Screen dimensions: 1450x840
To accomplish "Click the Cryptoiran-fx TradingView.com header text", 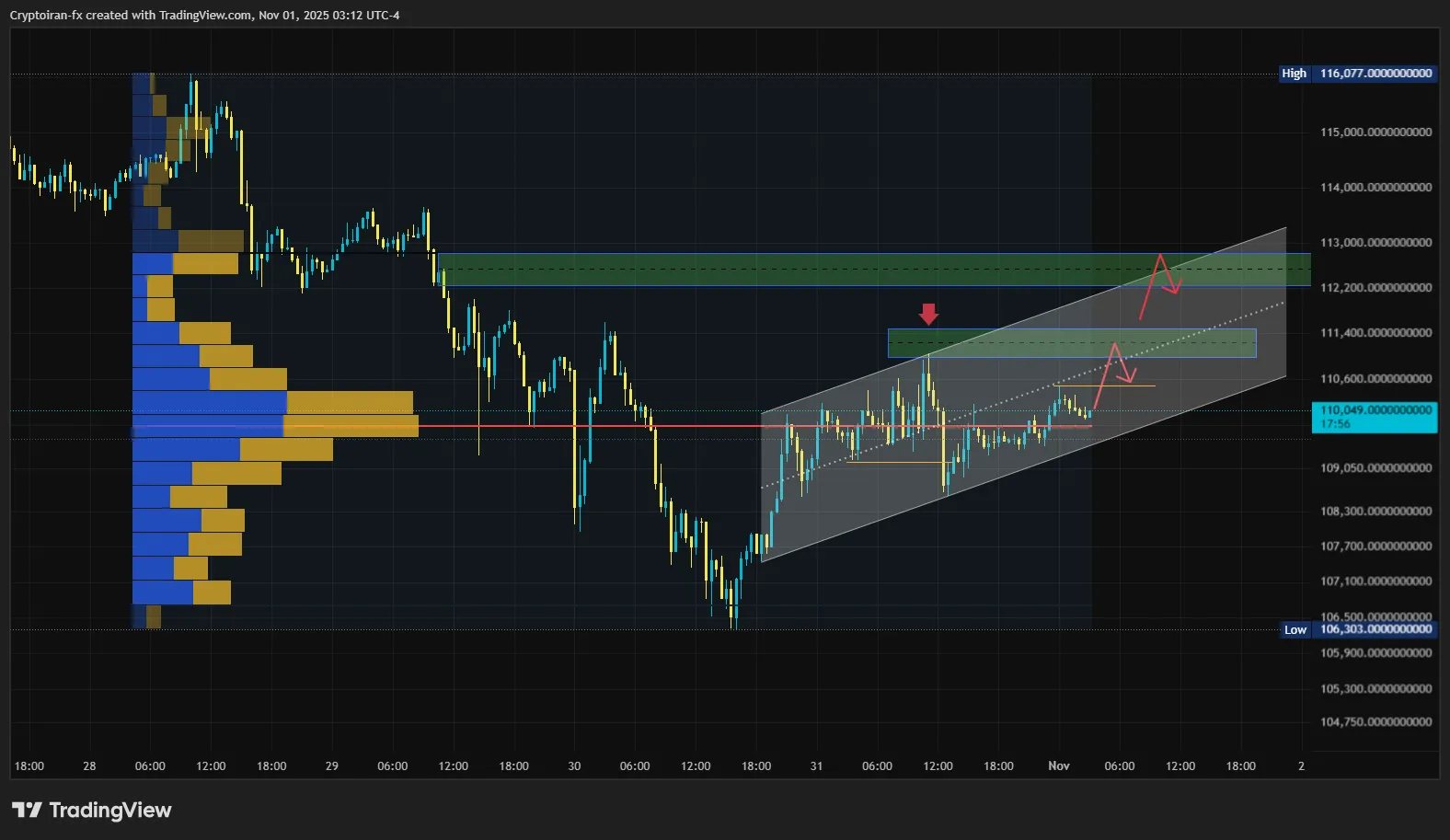I will click(204, 16).
